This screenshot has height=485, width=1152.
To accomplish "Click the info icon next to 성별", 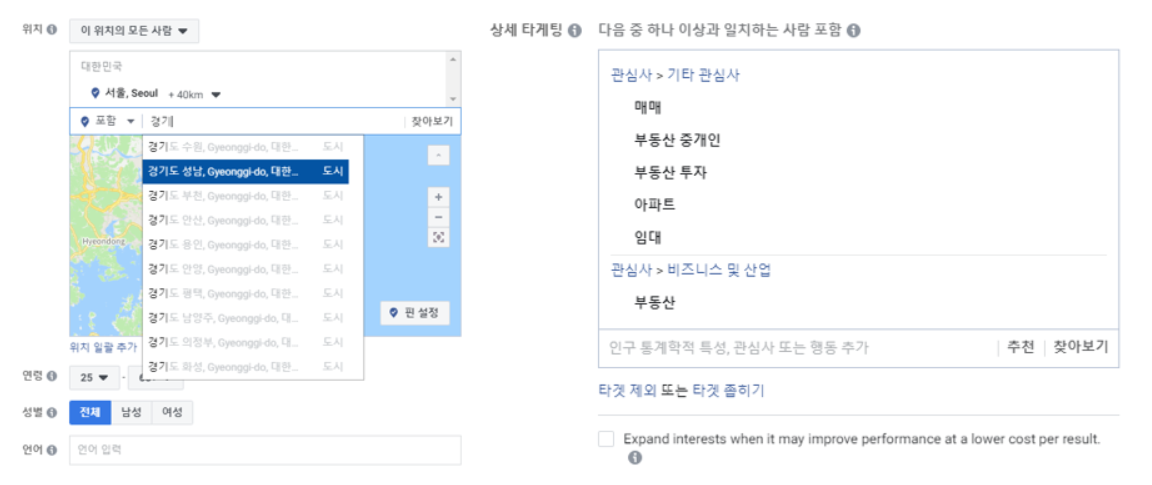I will point(51,412).
